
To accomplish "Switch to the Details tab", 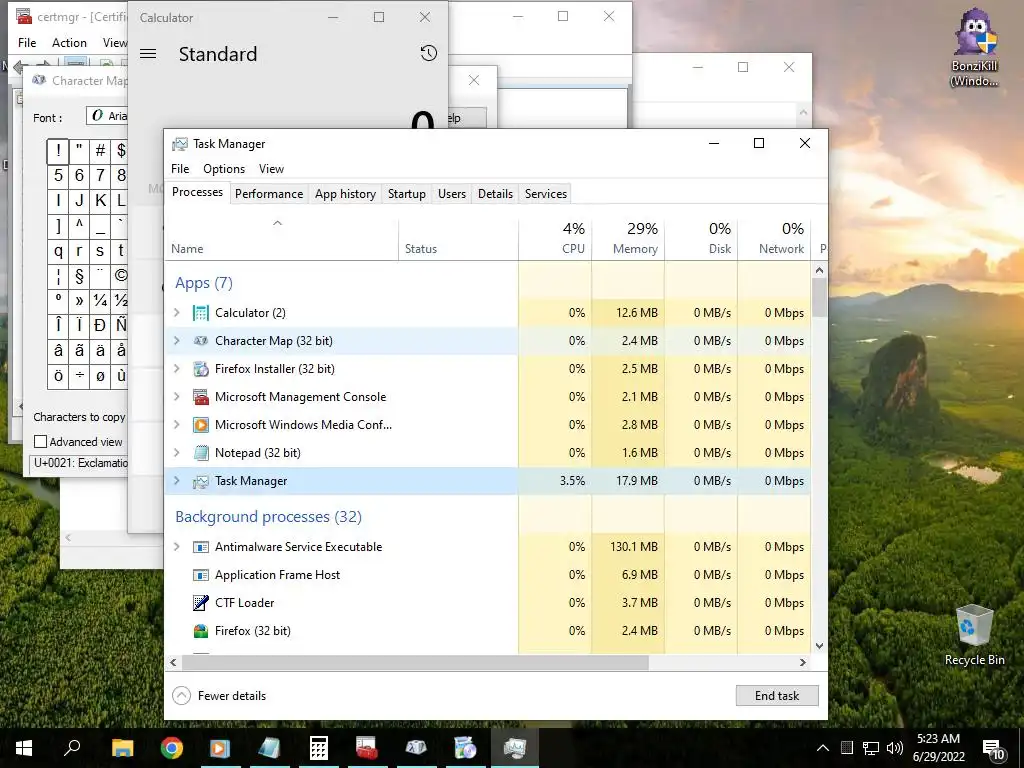I will click(x=495, y=194).
